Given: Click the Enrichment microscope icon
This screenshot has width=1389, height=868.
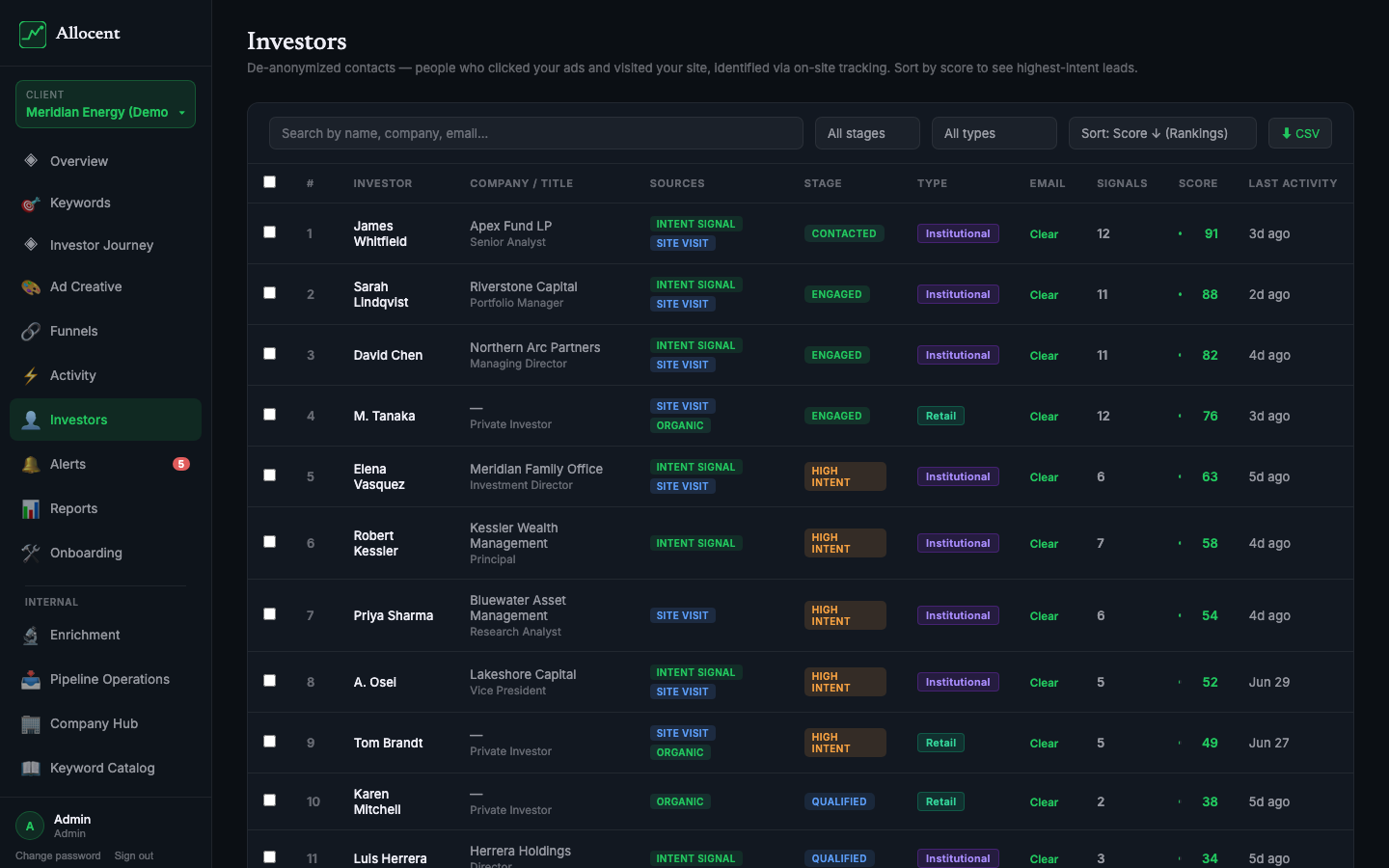Looking at the screenshot, I should [31, 636].
